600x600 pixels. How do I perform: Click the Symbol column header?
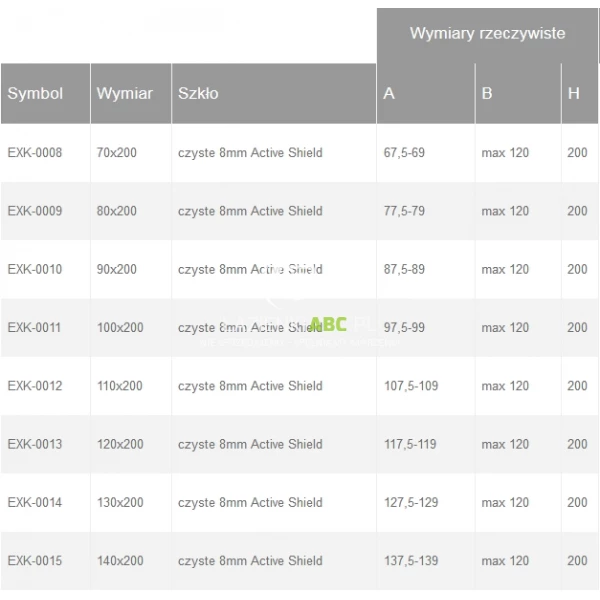35,93
